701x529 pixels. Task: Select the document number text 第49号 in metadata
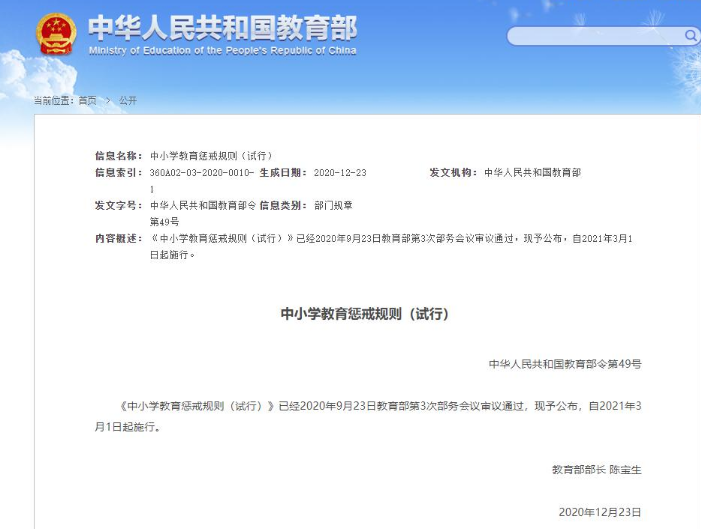coord(165,221)
